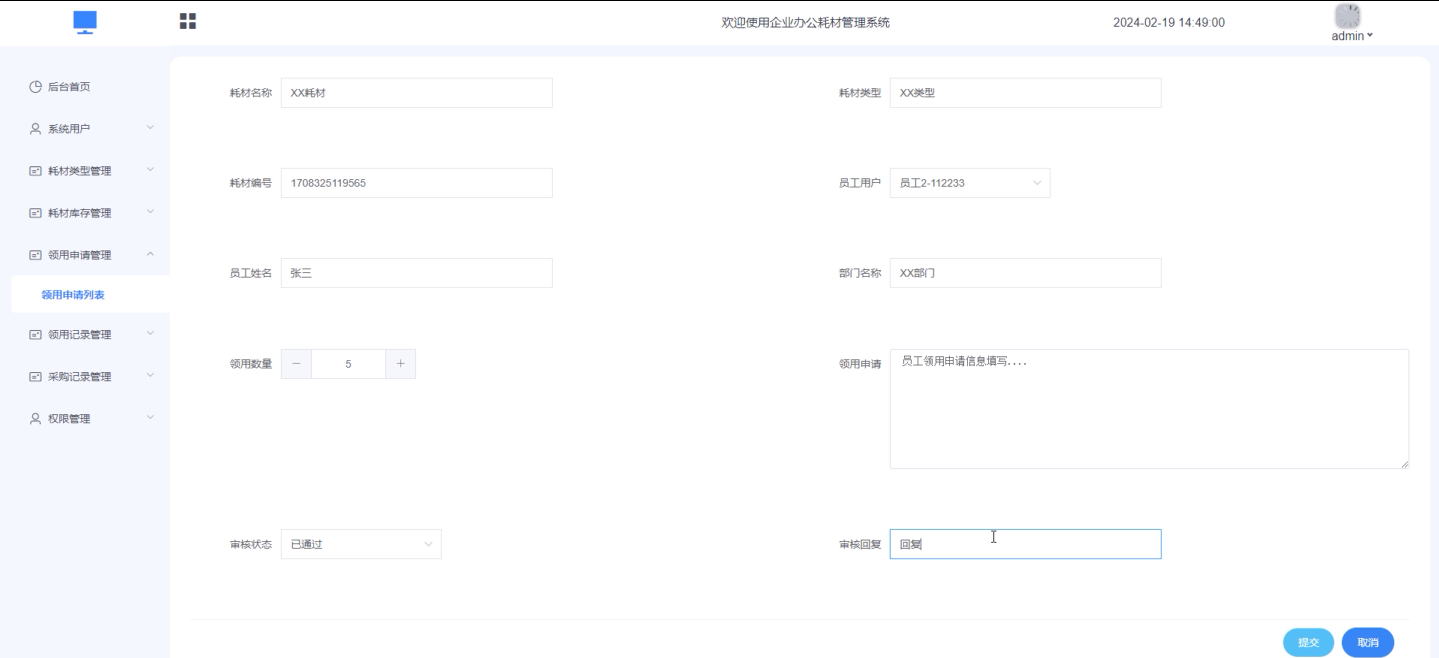Click the icon beside 领用申请管理
The image size is (1439, 658).
point(36,255)
